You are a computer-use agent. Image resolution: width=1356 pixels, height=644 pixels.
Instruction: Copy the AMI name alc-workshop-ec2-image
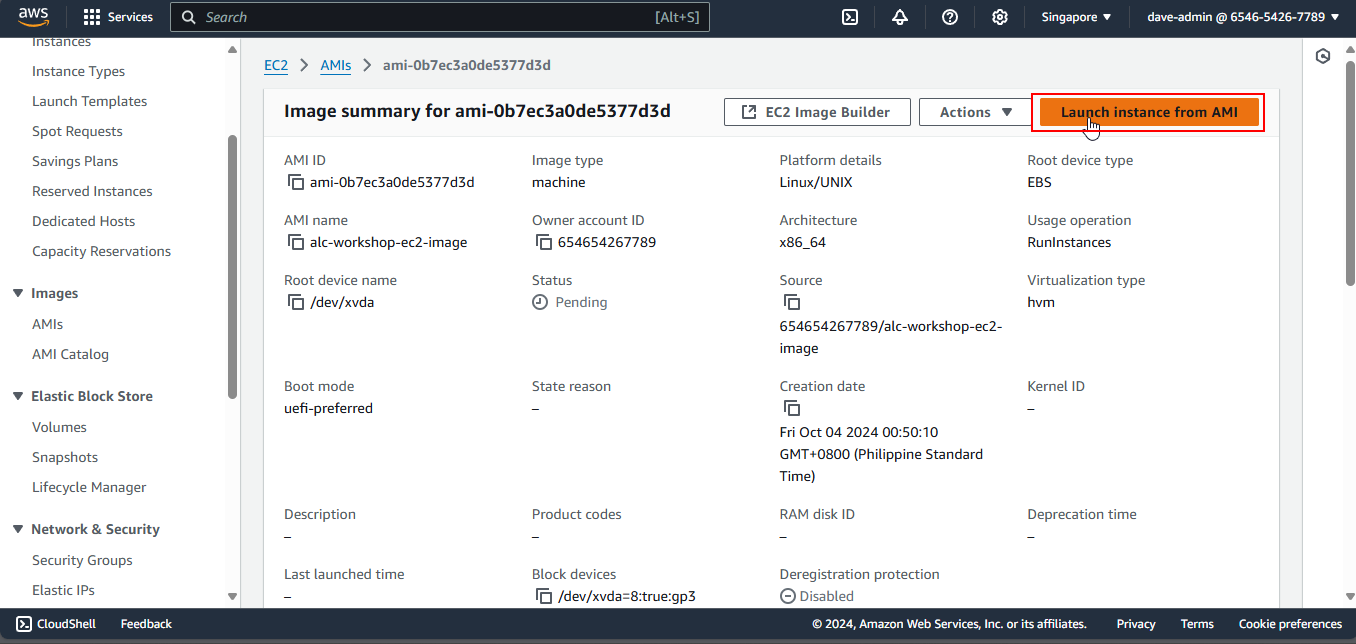[295, 242]
